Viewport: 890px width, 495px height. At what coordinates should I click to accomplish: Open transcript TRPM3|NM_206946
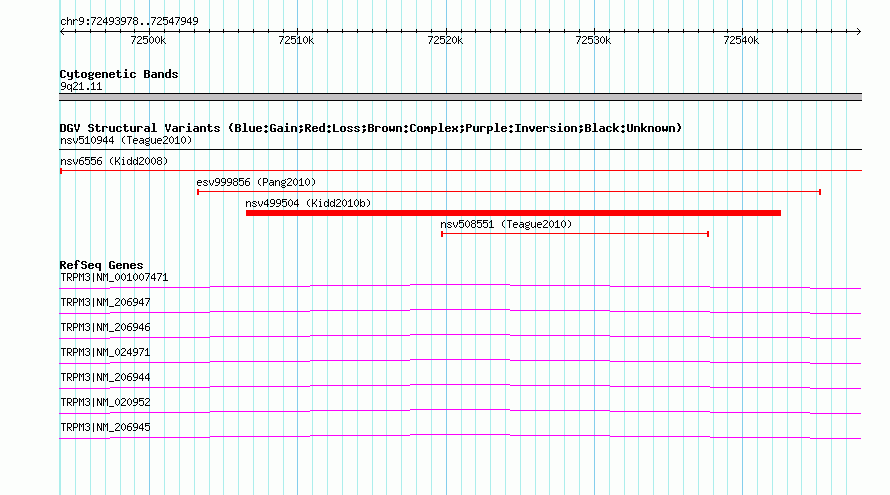coord(105,328)
